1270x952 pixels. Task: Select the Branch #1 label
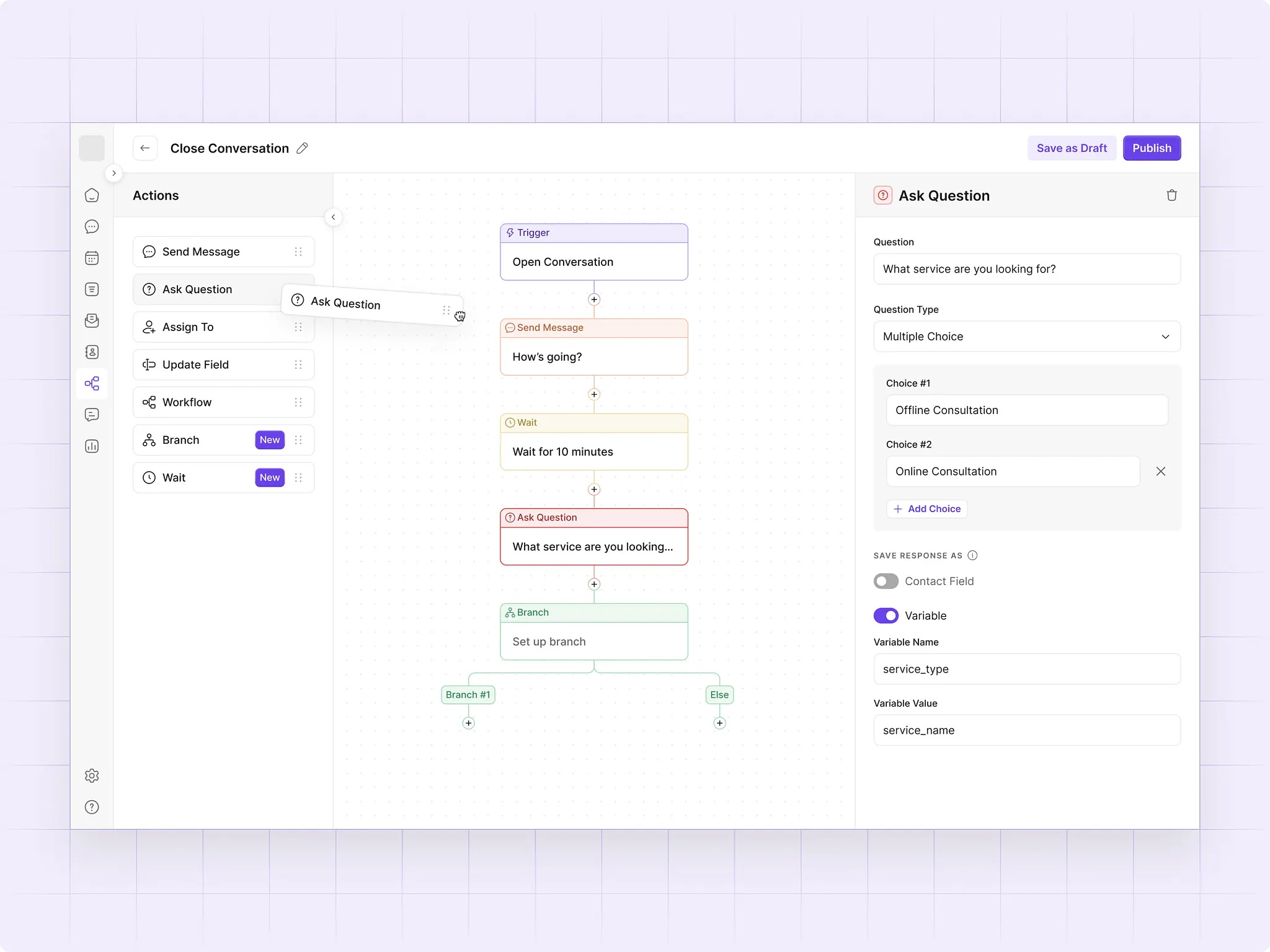coord(468,695)
